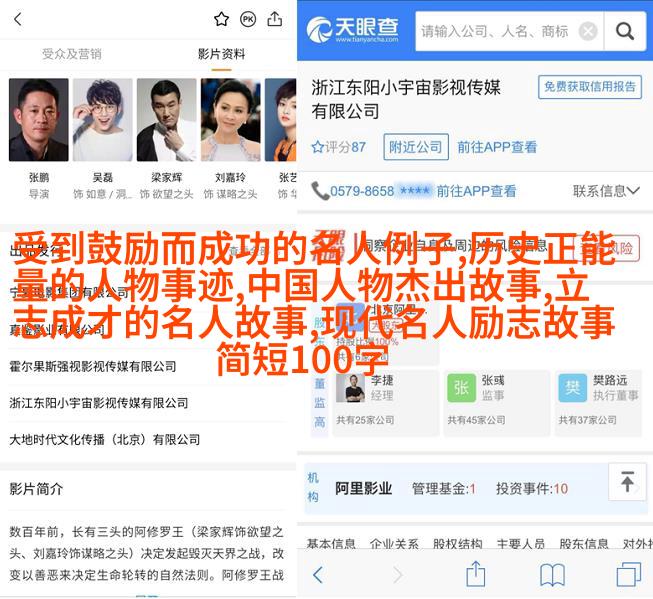The image size is (653, 599).
Task: Tap the Safari share icon at bottom
Action: [476, 573]
